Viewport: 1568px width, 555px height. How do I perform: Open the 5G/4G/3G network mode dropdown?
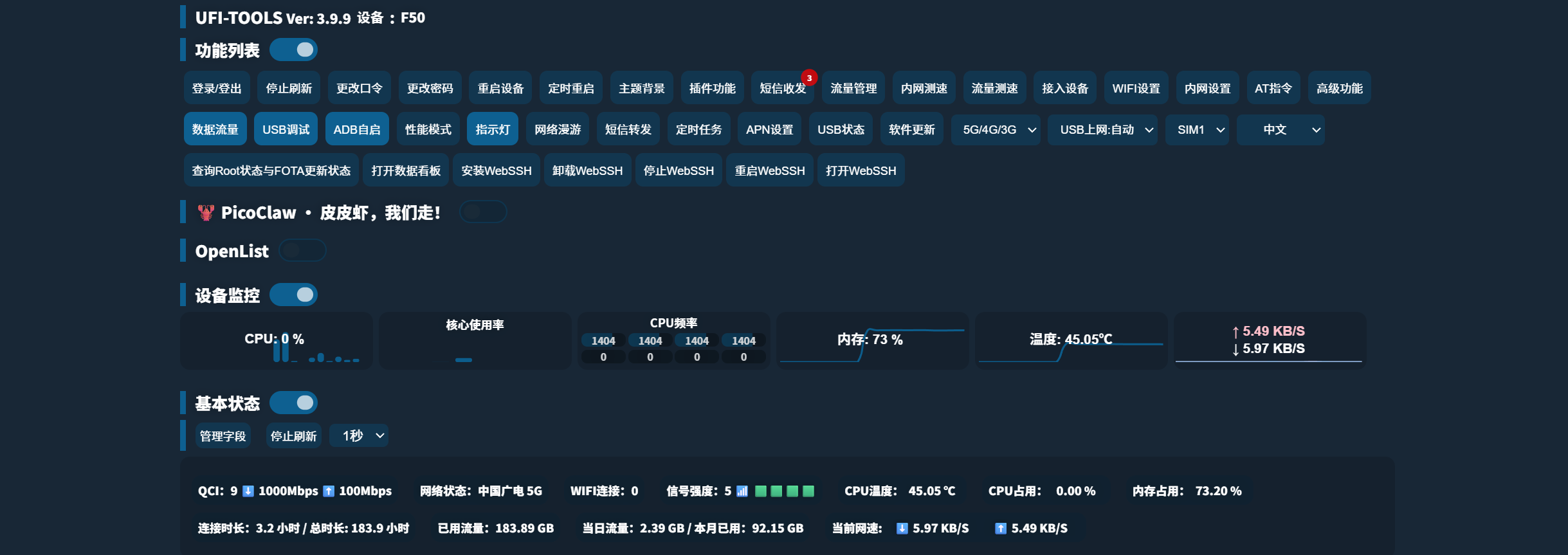point(996,130)
